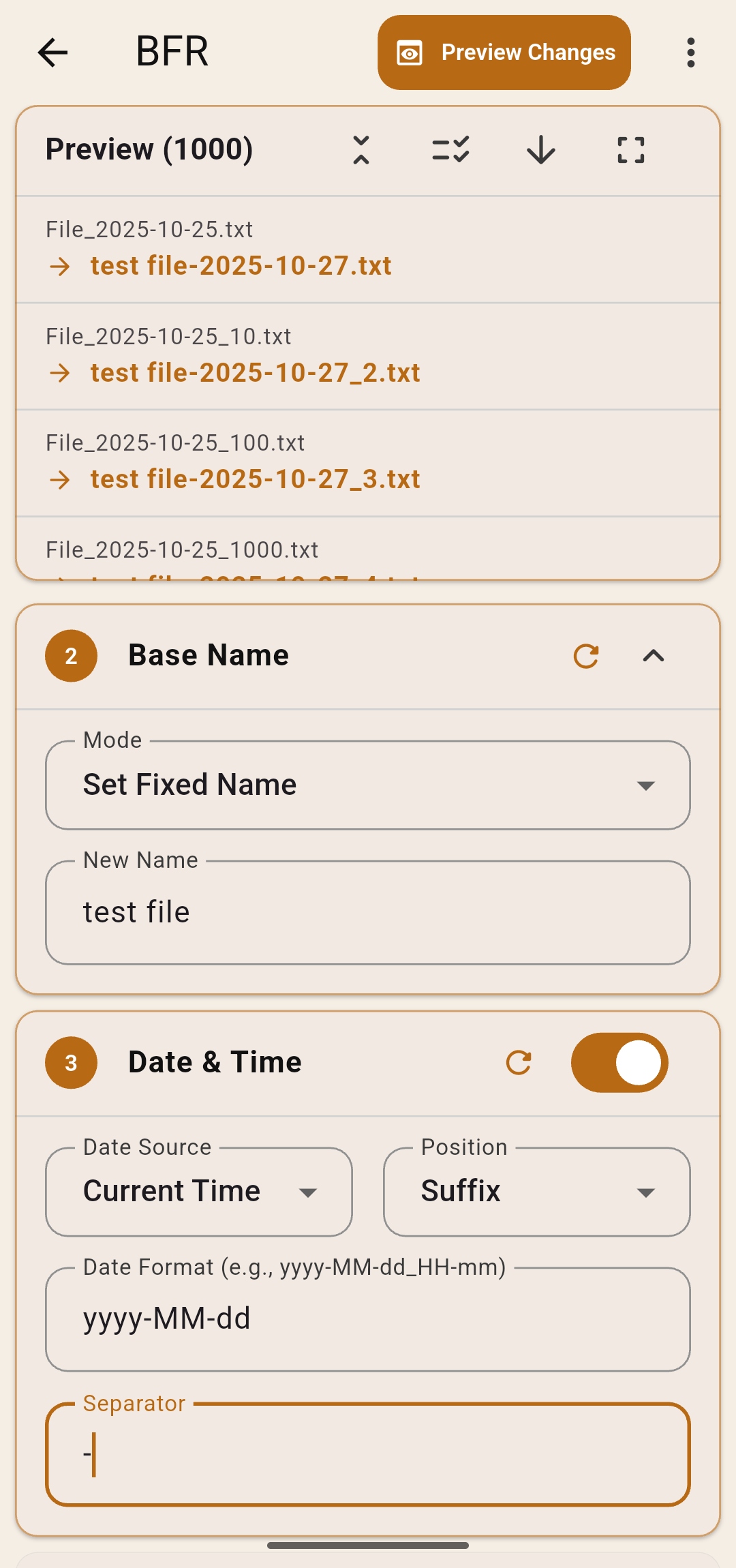Reset the Date & Time section

pos(519,1063)
